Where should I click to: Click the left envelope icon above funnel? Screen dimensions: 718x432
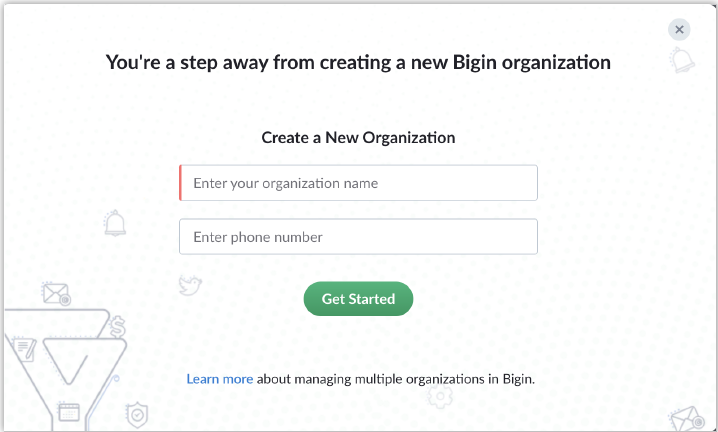pyautogui.click(x=56, y=294)
